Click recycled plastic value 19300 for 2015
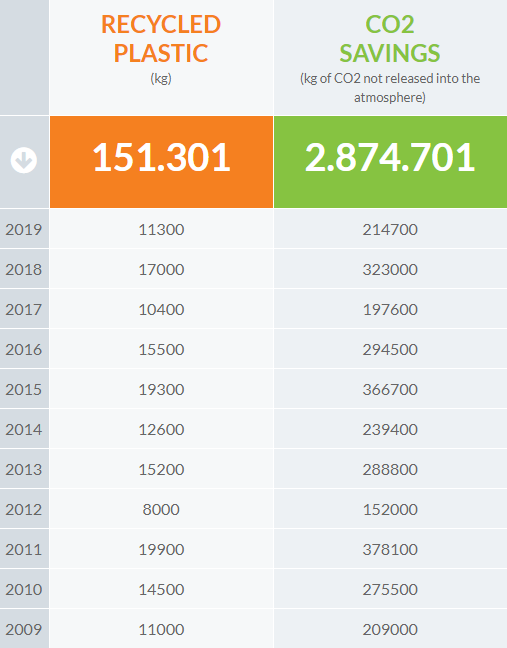This screenshot has width=507, height=648. tap(161, 389)
